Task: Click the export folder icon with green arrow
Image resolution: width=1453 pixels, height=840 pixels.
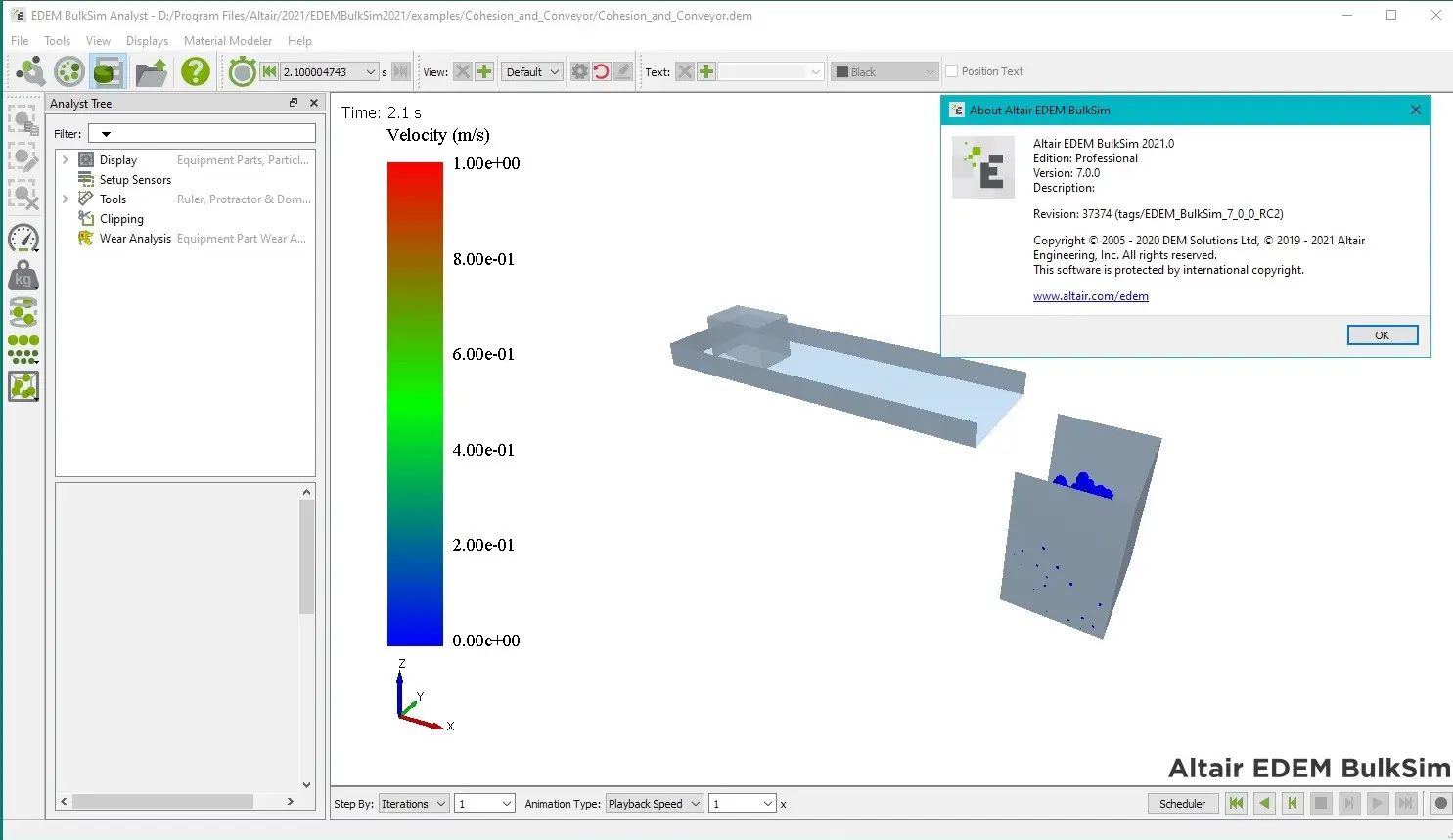Action: [152, 71]
